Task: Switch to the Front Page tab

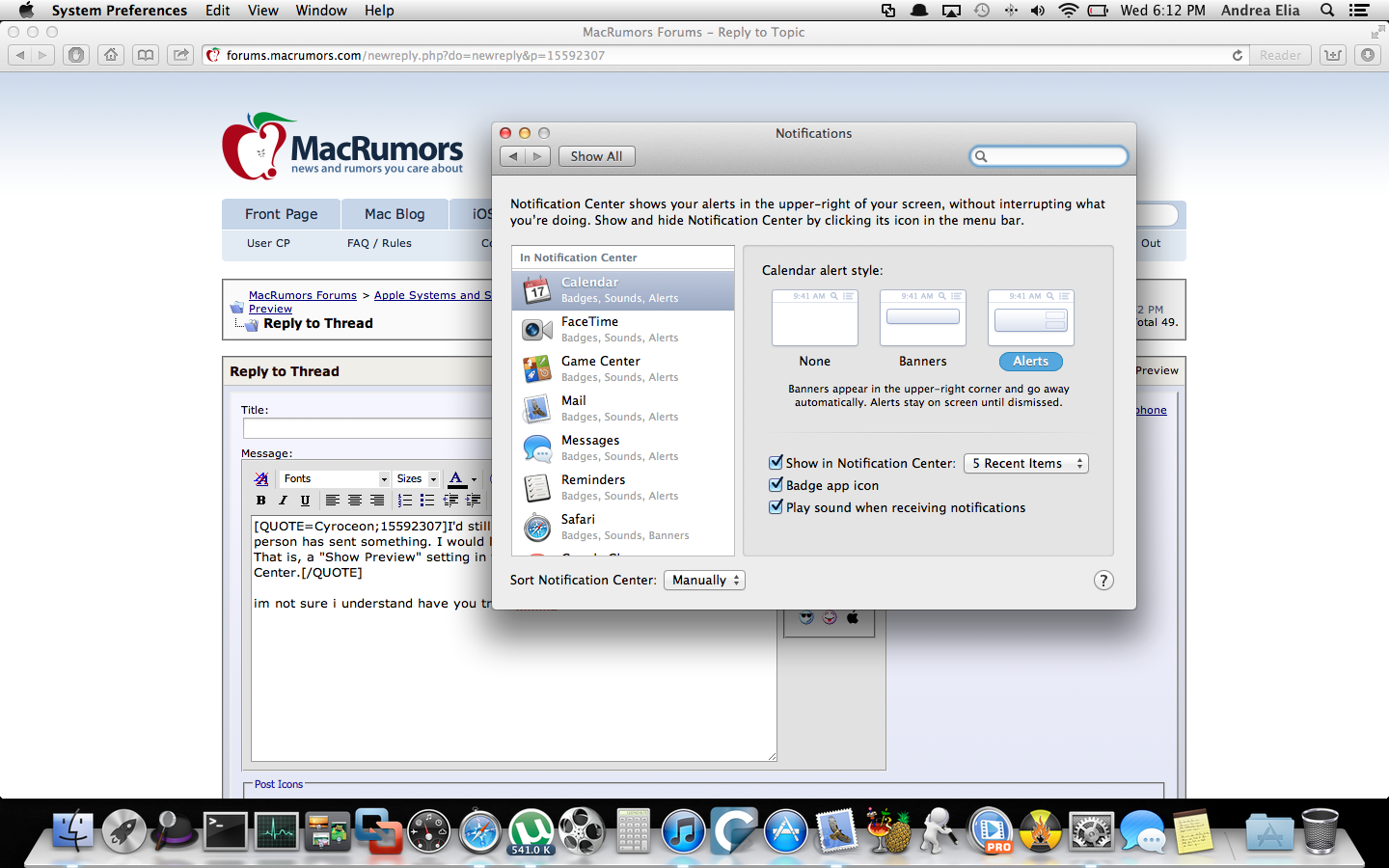Action: coord(281,214)
